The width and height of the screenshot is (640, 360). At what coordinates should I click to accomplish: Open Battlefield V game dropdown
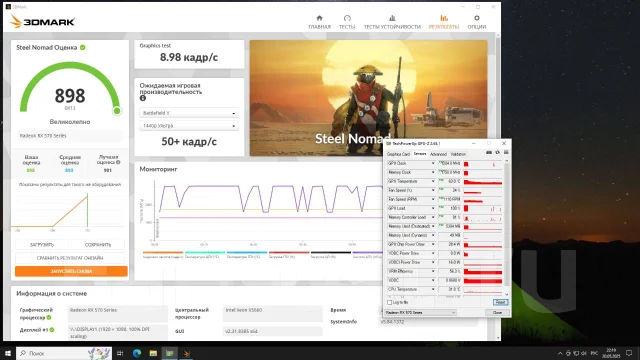point(189,113)
